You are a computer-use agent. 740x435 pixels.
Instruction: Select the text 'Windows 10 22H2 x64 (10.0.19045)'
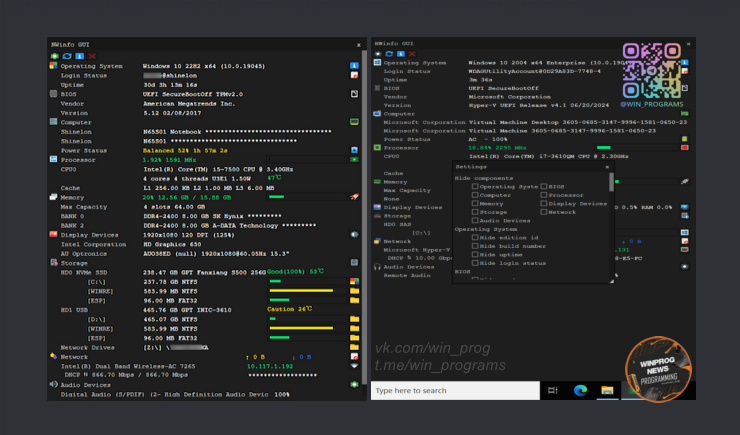(204, 66)
